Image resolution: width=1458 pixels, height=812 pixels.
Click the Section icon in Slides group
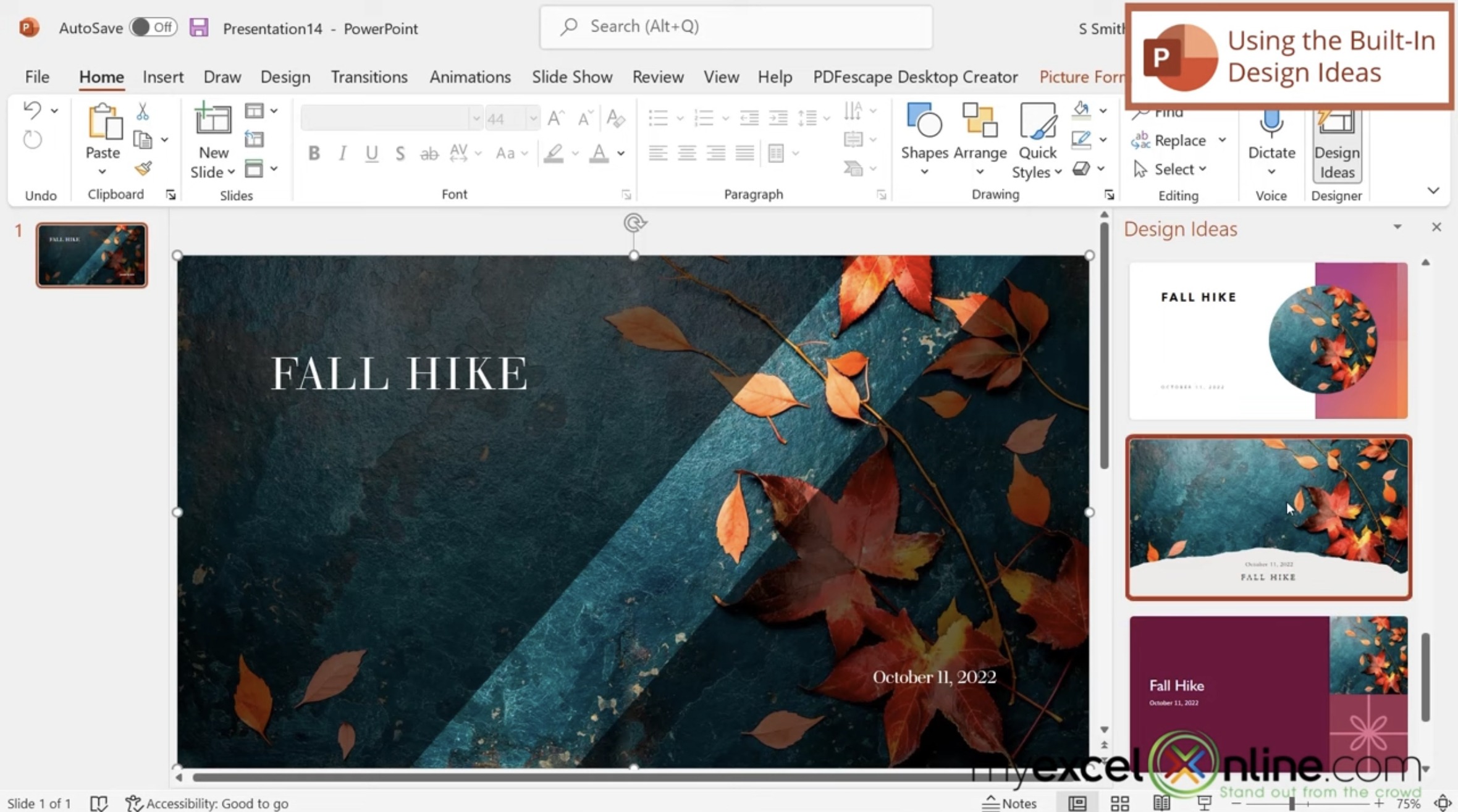pyautogui.click(x=254, y=169)
